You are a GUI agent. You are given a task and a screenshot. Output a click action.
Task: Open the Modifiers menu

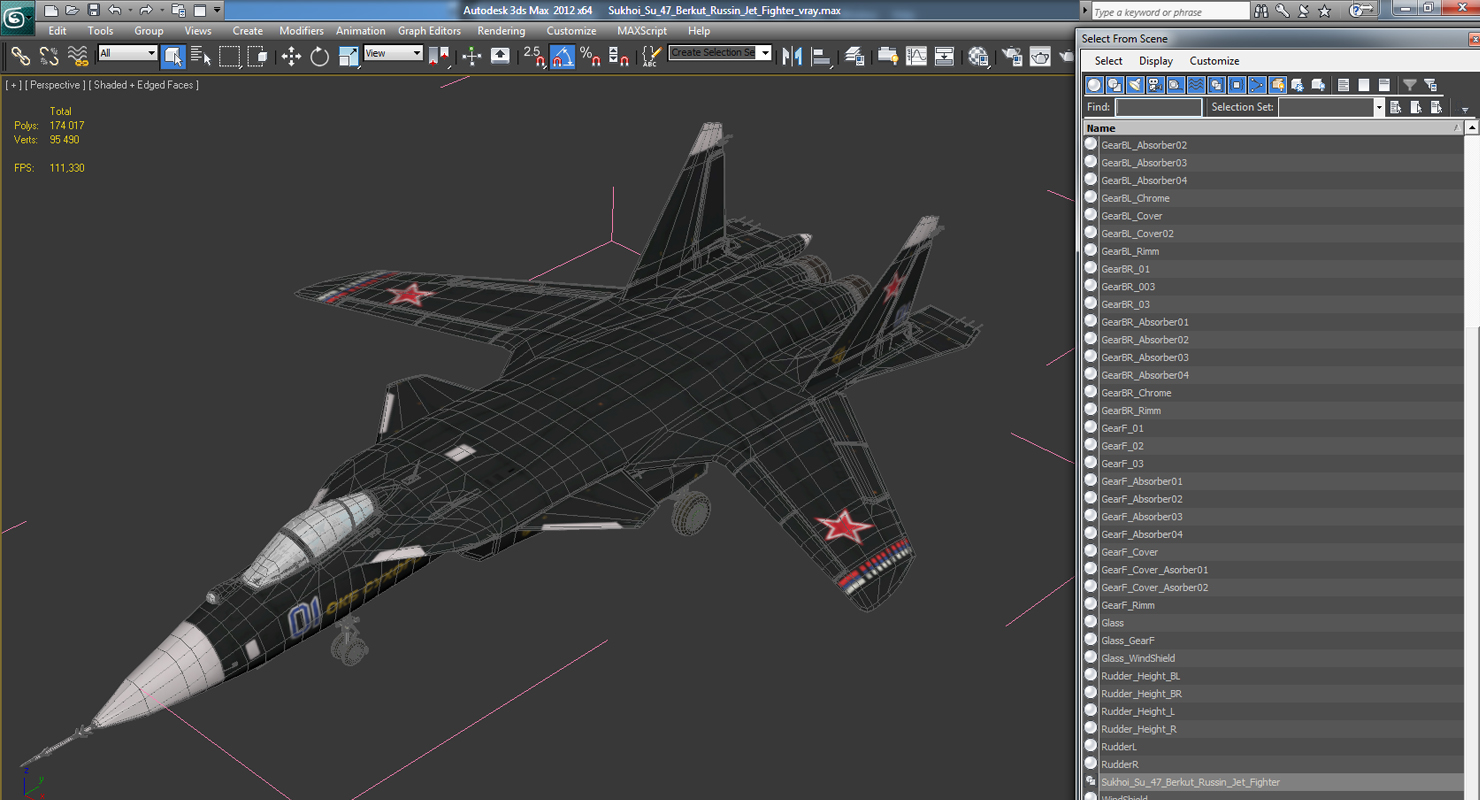(x=301, y=31)
